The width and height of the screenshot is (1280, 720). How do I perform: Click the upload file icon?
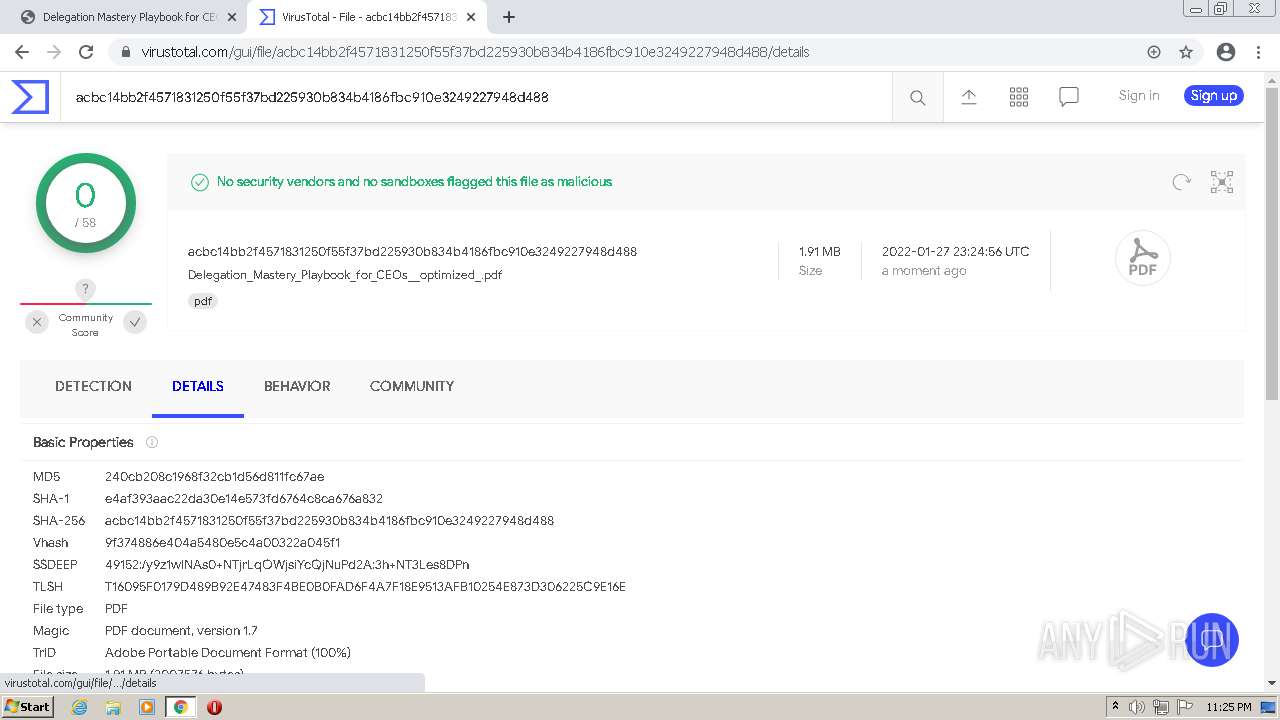click(x=968, y=97)
